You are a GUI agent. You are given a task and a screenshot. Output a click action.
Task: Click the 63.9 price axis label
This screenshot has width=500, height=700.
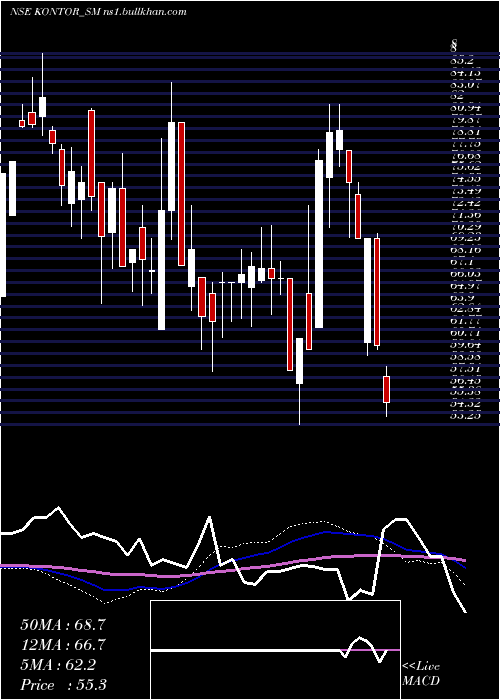(463, 298)
